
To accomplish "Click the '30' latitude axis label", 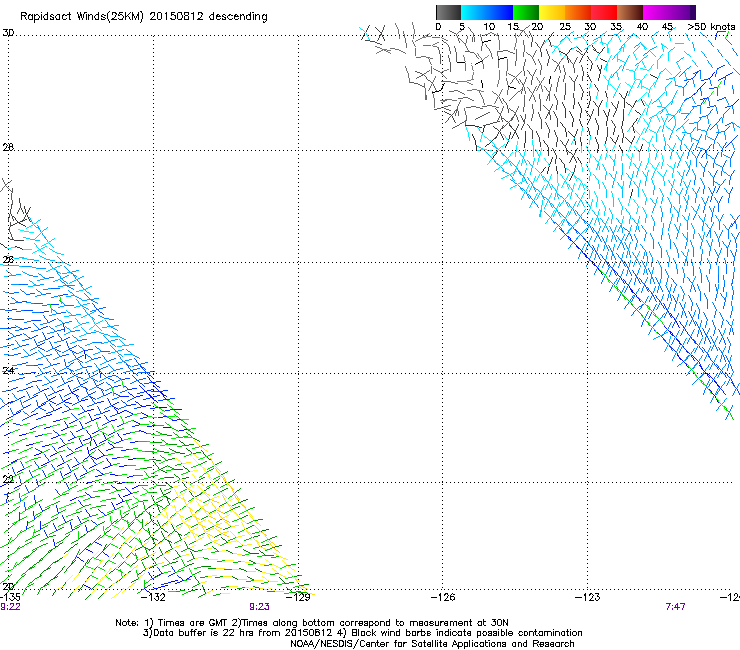I will pos(8,33).
